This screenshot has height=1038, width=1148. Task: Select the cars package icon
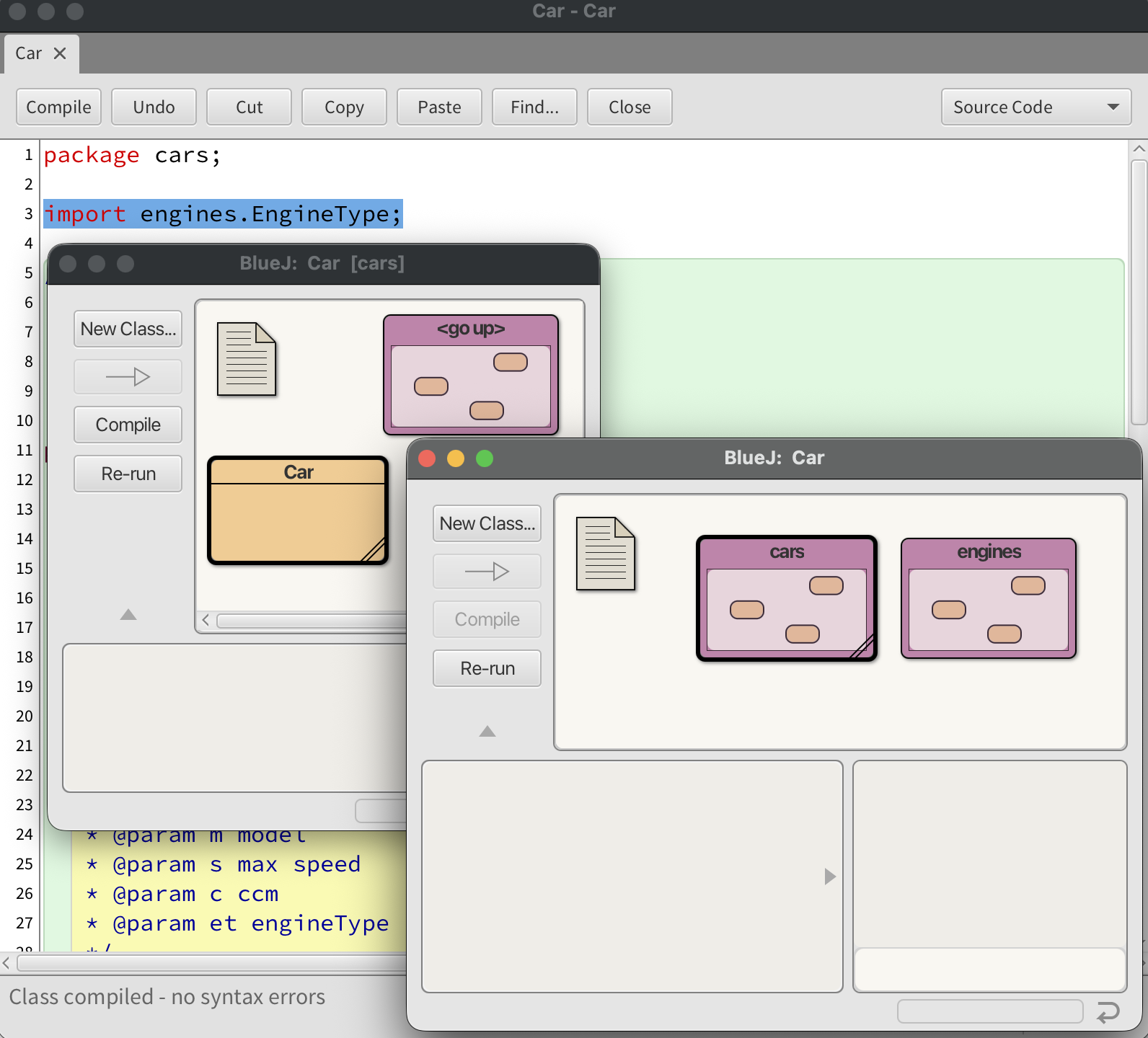[x=786, y=598]
